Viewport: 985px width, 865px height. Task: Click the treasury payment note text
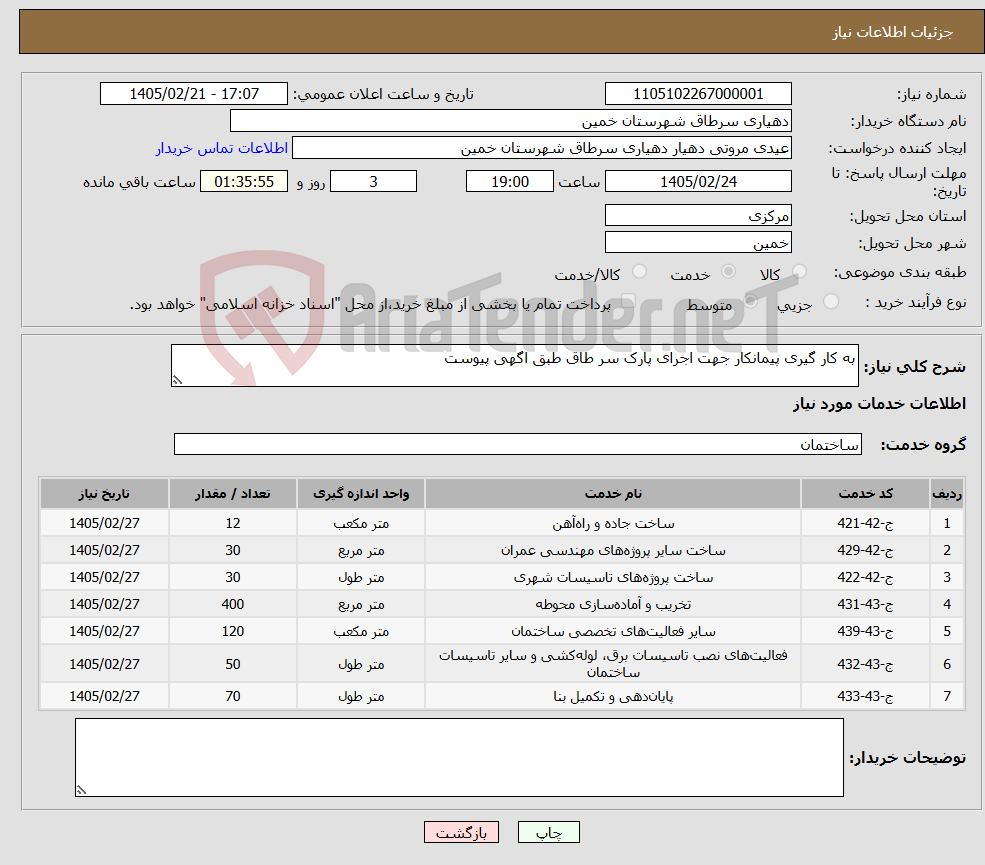tap(370, 304)
